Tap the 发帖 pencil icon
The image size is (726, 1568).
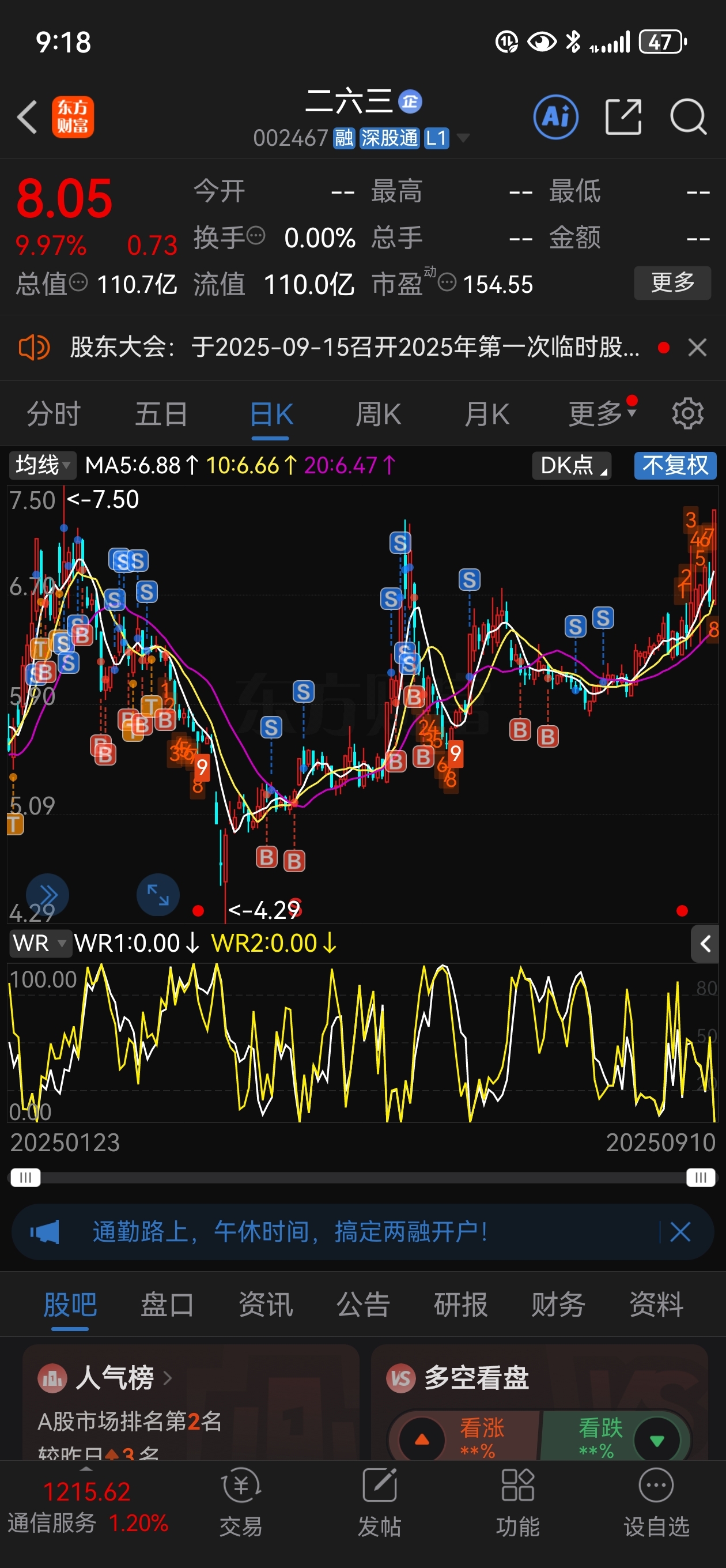pos(380,1485)
